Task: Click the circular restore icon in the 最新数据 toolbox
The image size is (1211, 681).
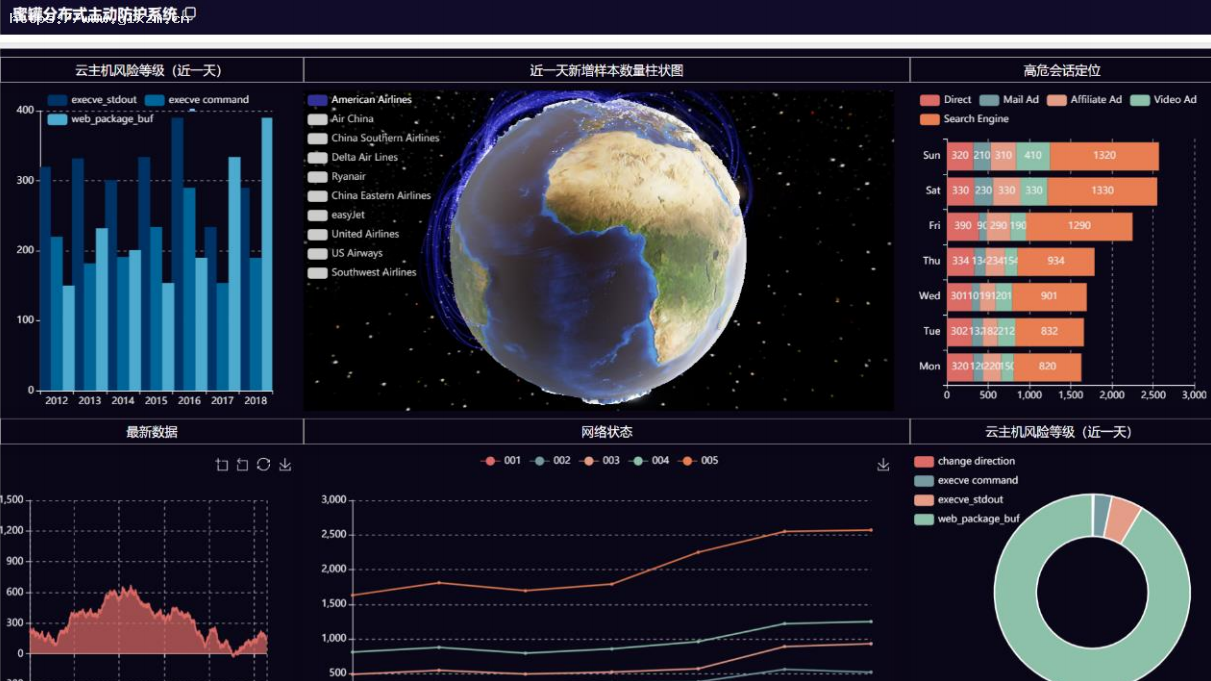Action: (263, 464)
